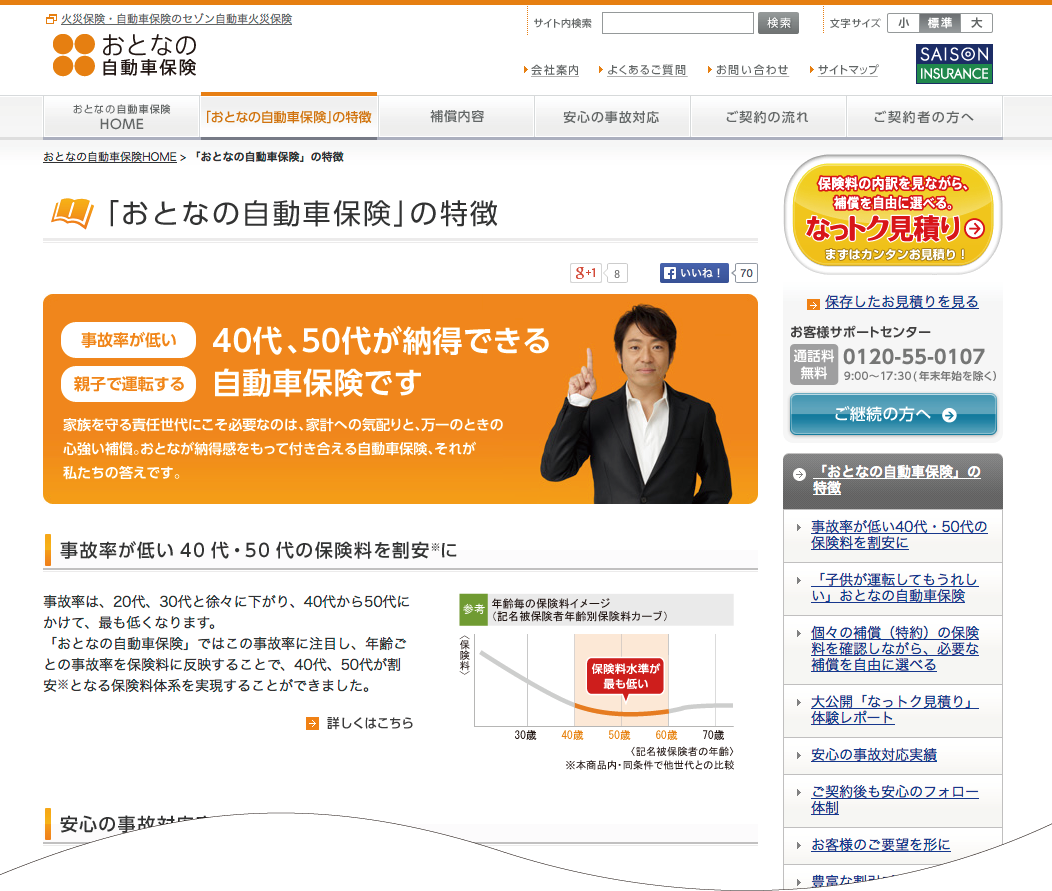The image size is (1052, 891).
Task: Click the orange arrow before サイトマップ
Action: (812, 70)
